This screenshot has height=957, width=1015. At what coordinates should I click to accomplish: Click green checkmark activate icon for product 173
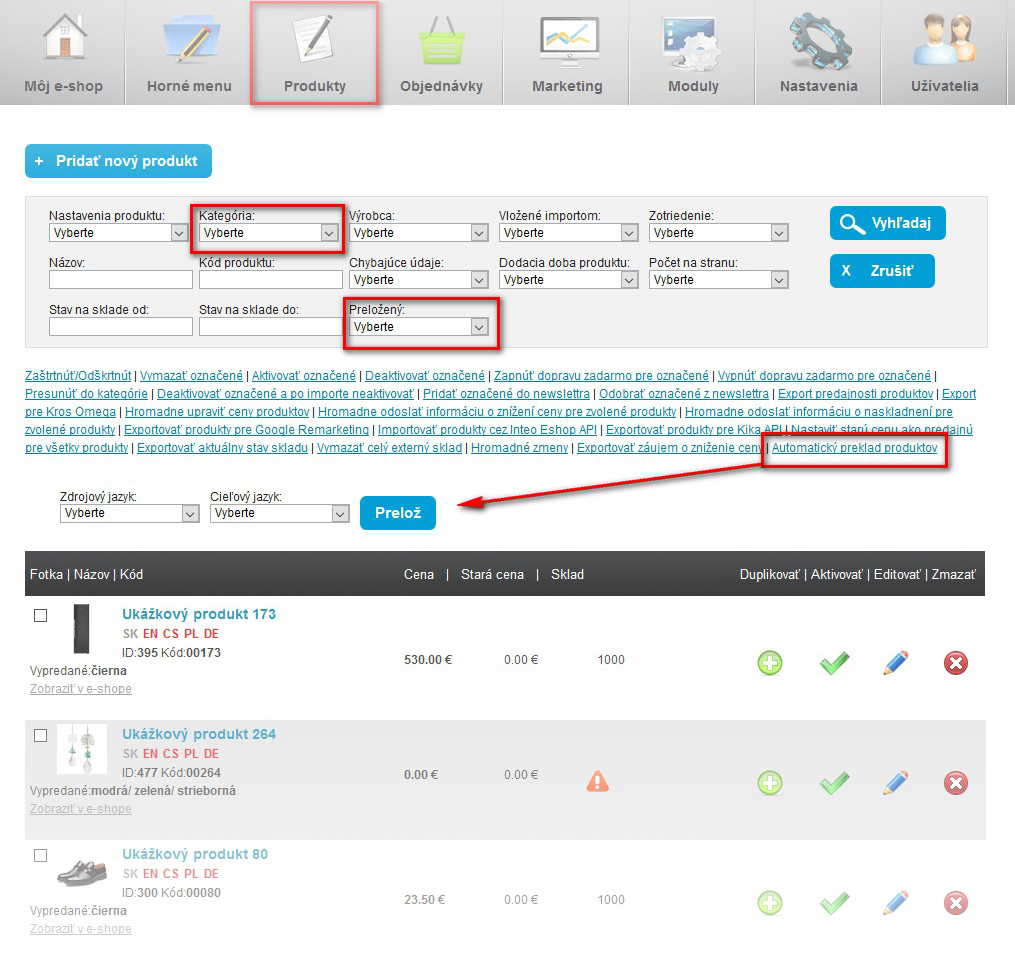click(x=833, y=663)
